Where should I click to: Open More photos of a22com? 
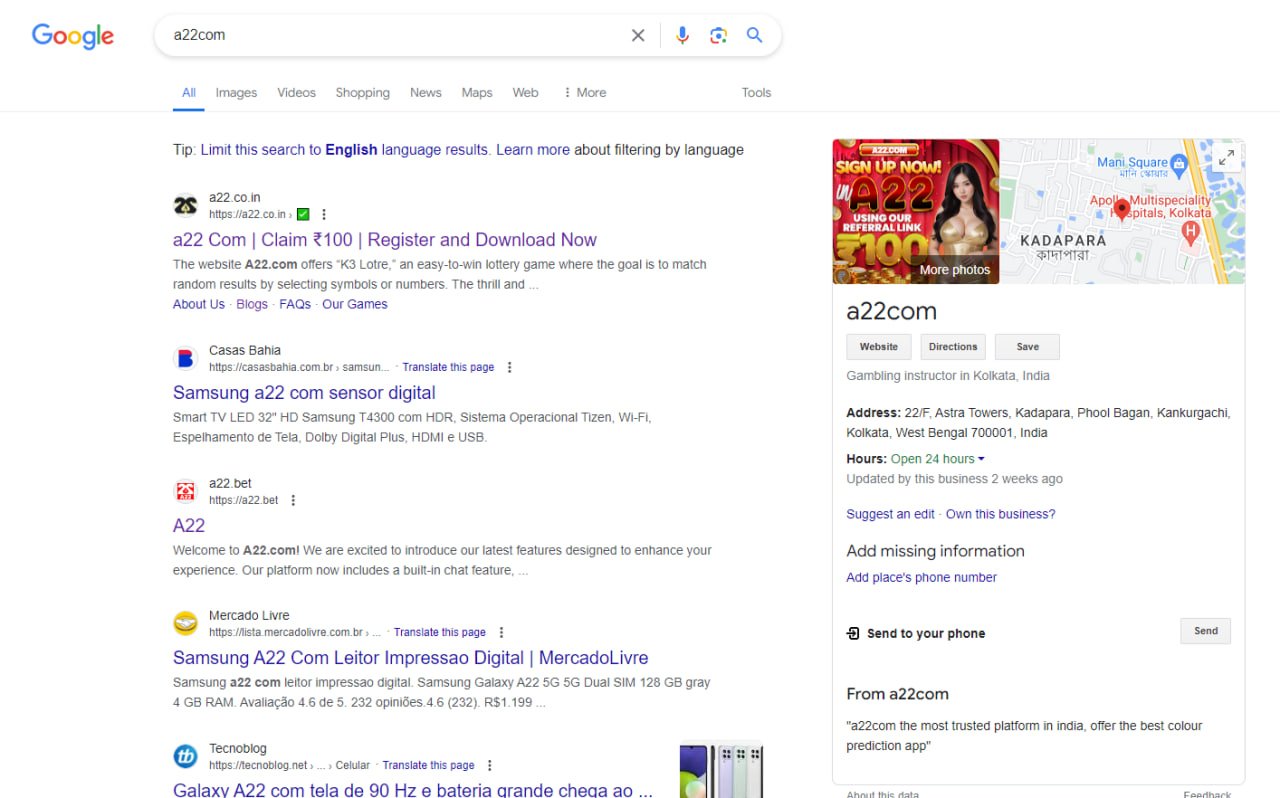[955, 269]
